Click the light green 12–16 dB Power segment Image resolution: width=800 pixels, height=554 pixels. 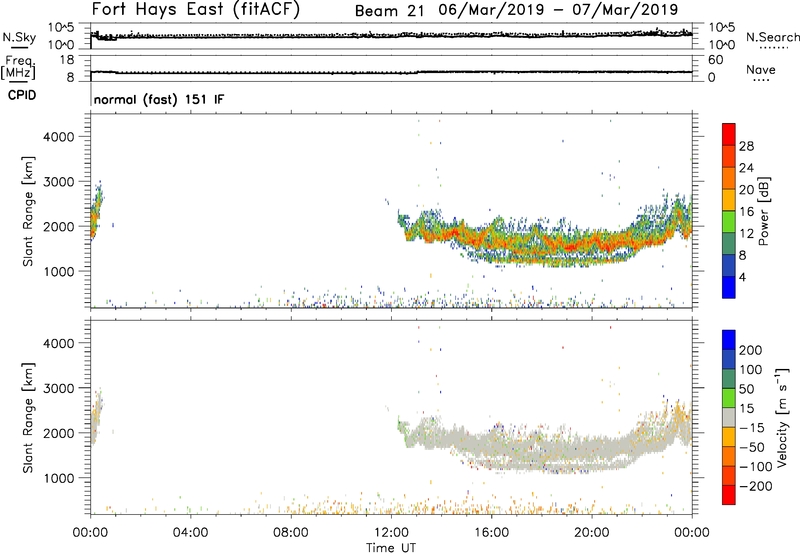tap(729, 221)
